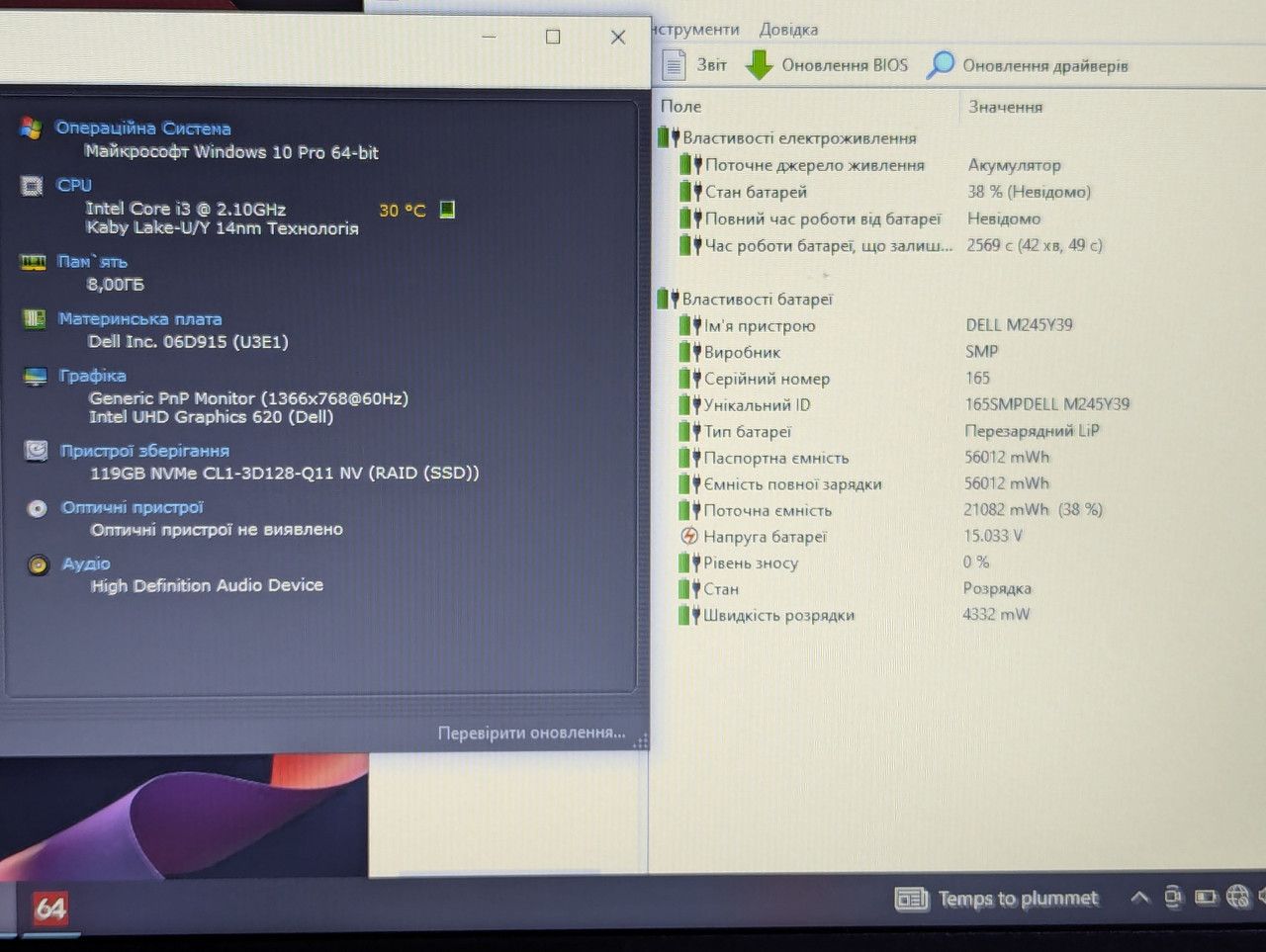Image resolution: width=1266 pixels, height=952 pixels.
Task: Click the motherboard icon beside Материнська плата
Action: tap(35, 319)
